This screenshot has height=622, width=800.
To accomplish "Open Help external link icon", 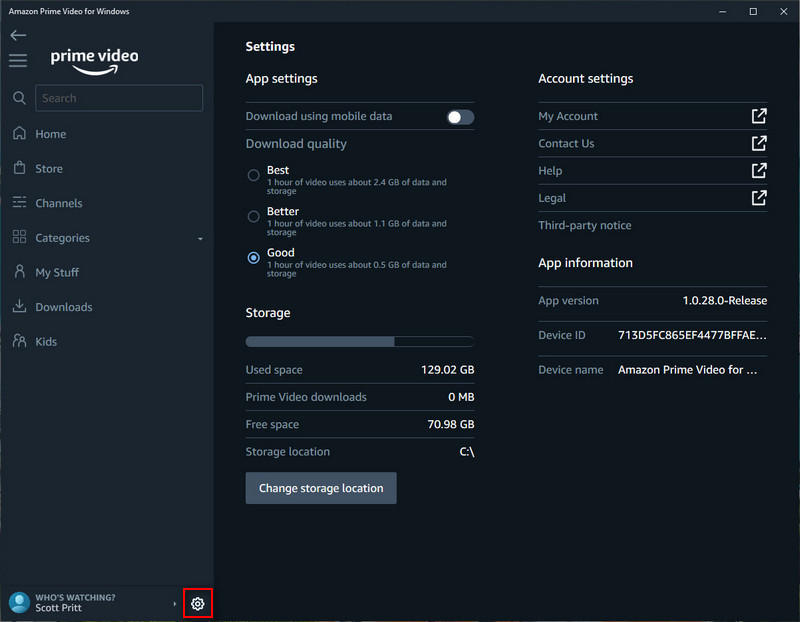I will click(759, 170).
